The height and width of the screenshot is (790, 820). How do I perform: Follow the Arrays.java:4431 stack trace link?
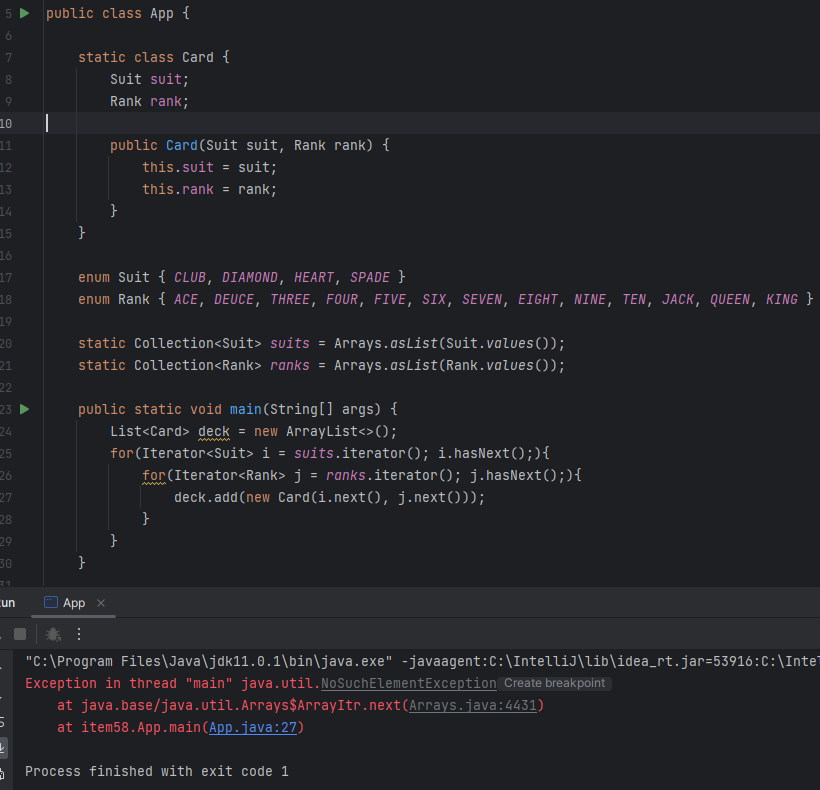coord(473,705)
